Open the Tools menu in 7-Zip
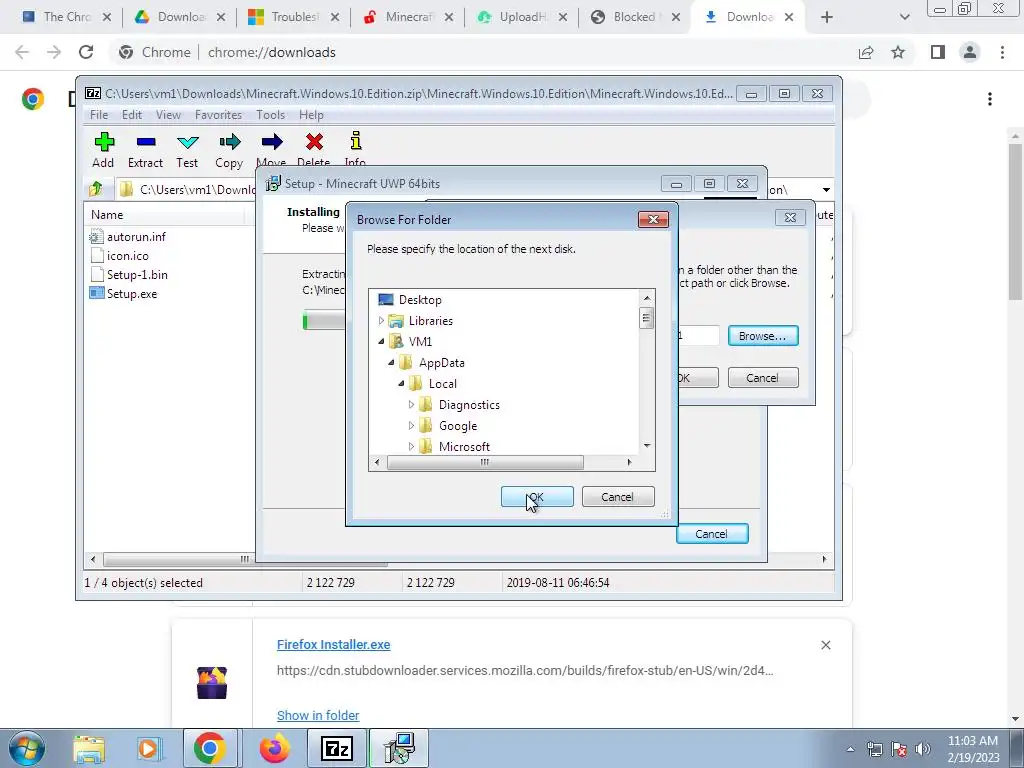This screenshot has height=768, width=1024. point(270,115)
